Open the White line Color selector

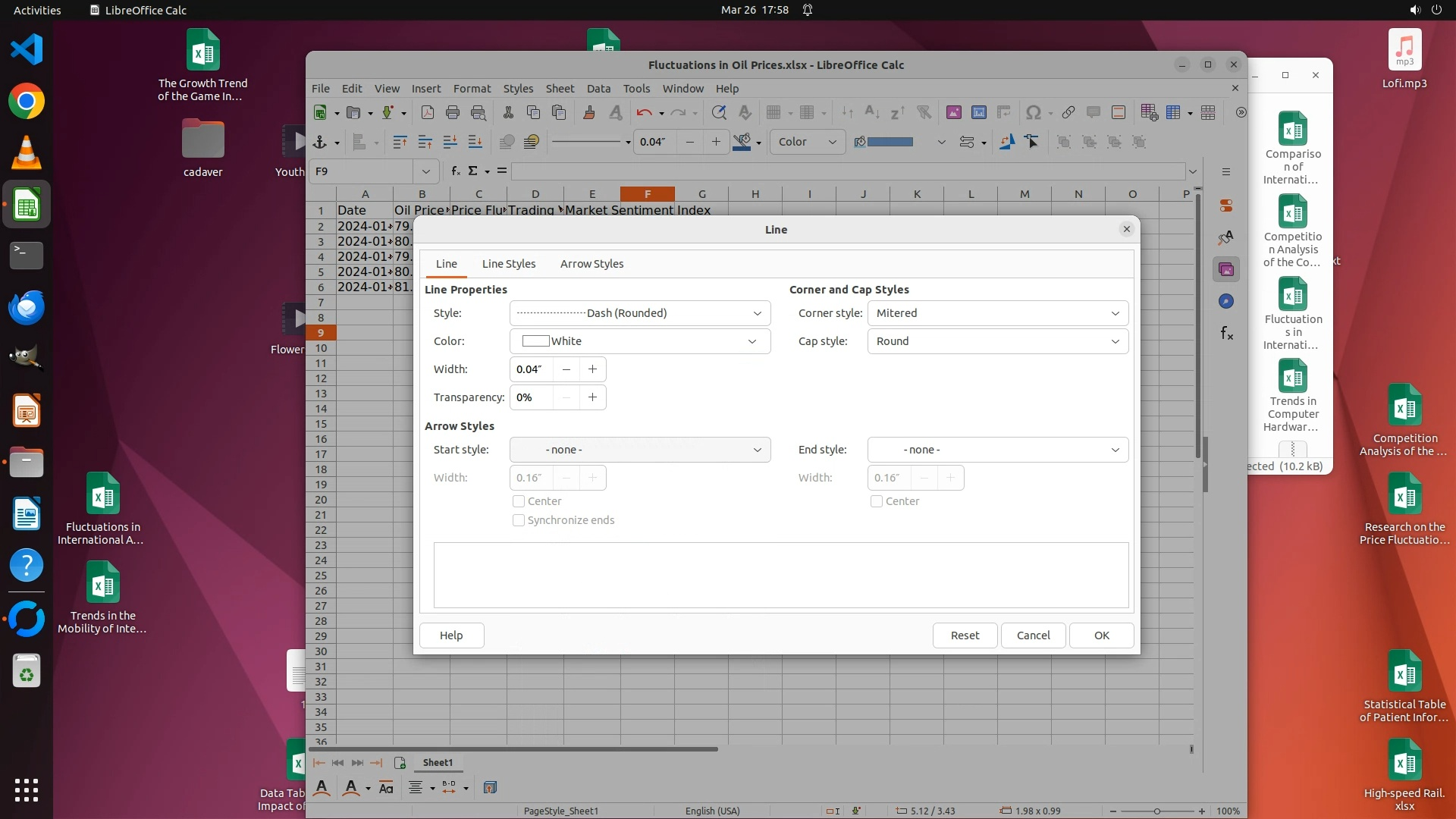pyautogui.click(x=639, y=341)
